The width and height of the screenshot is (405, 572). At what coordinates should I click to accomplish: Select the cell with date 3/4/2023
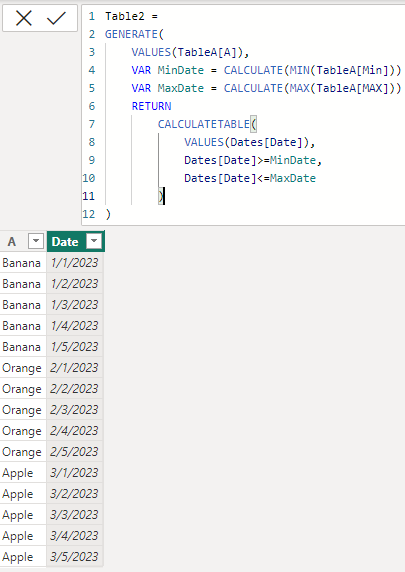point(75,536)
